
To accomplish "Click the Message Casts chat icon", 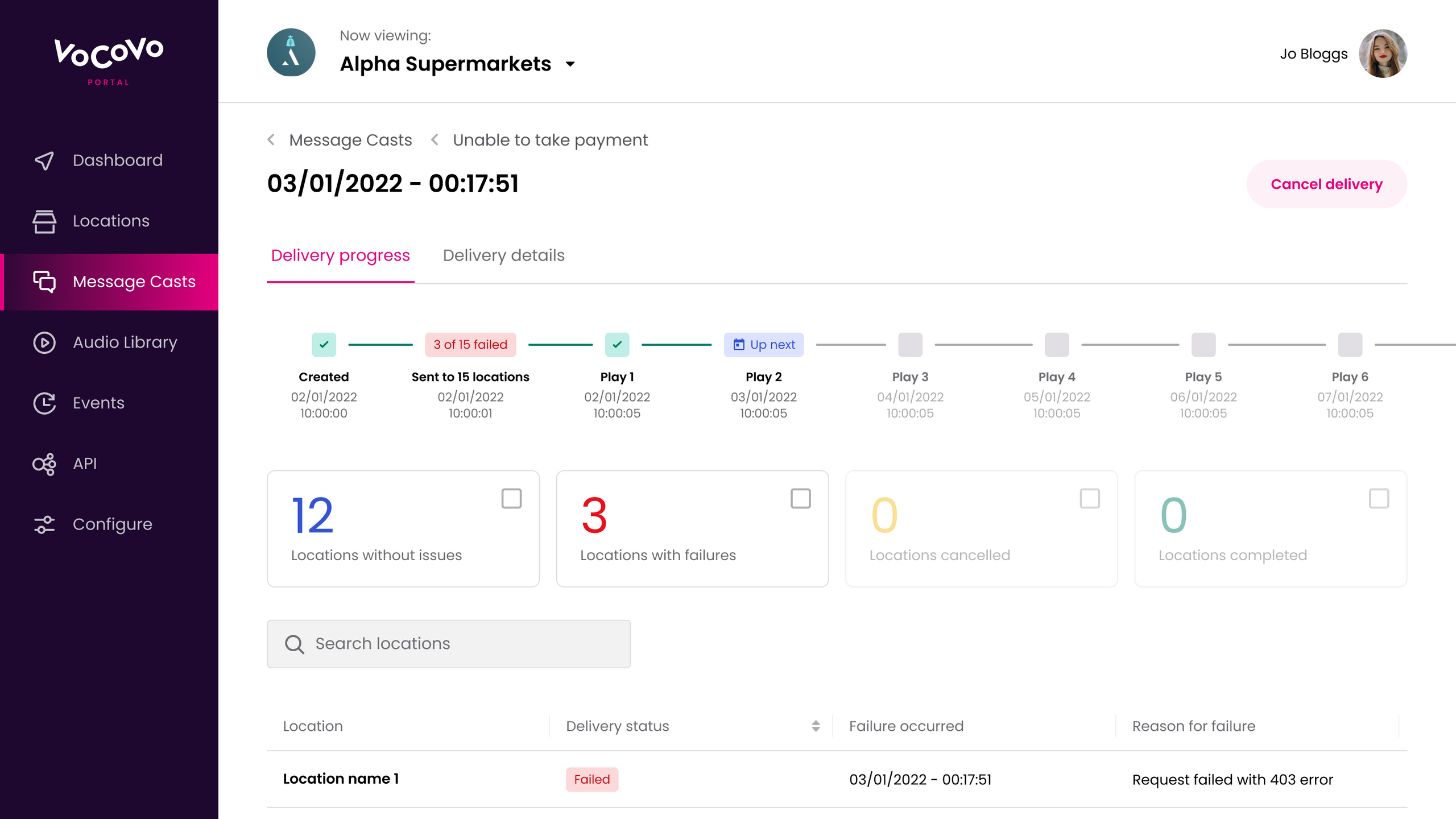I will tap(44, 282).
